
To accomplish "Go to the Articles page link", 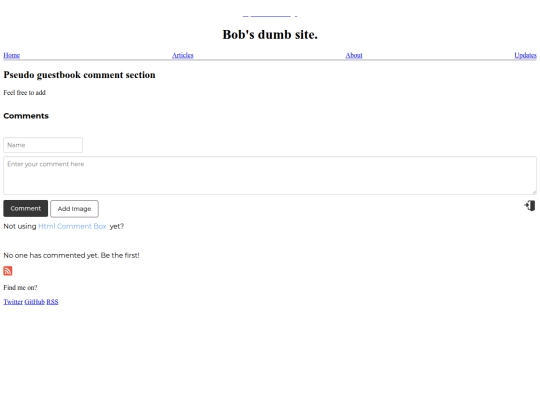I will (x=183, y=55).
